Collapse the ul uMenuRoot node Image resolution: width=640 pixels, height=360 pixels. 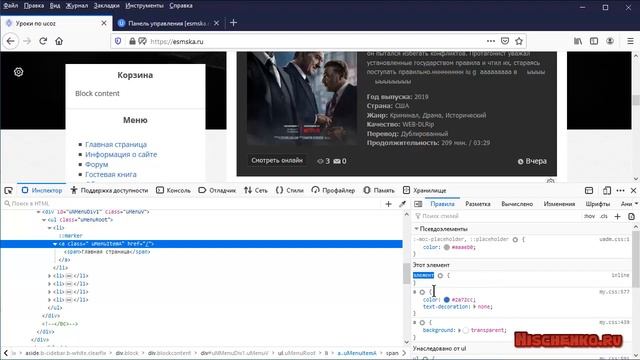pos(44,220)
